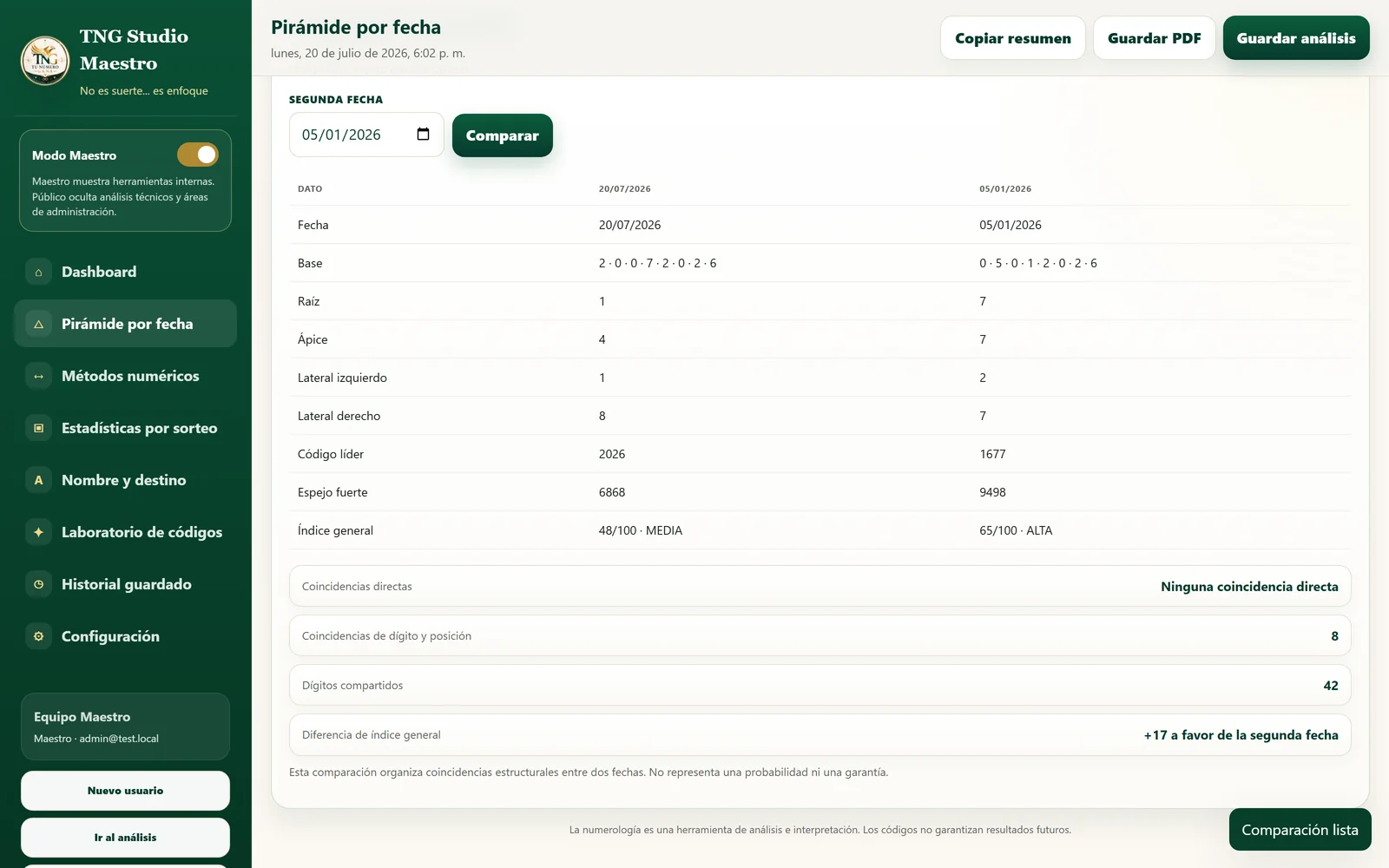The image size is (1389, 868).
Task: Click Copiar resumen button
Action: tap(1013, 38)
